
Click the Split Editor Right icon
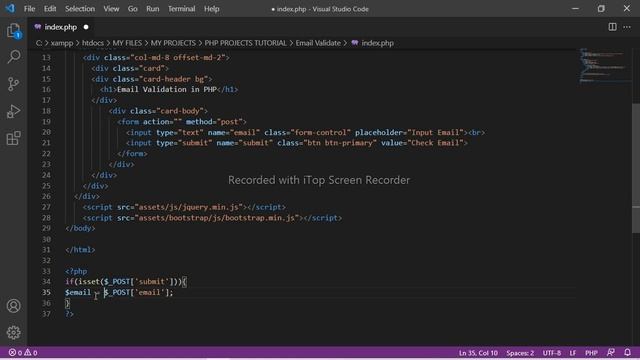pyautogui.click(x=612, y=27)
